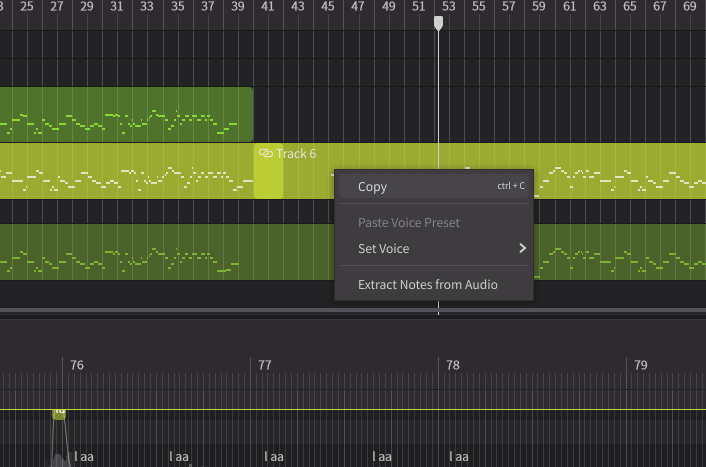Click bar 77 on the piano roll ruler
The height and width of the screenshot is (467, 706).
coord(265,365)
